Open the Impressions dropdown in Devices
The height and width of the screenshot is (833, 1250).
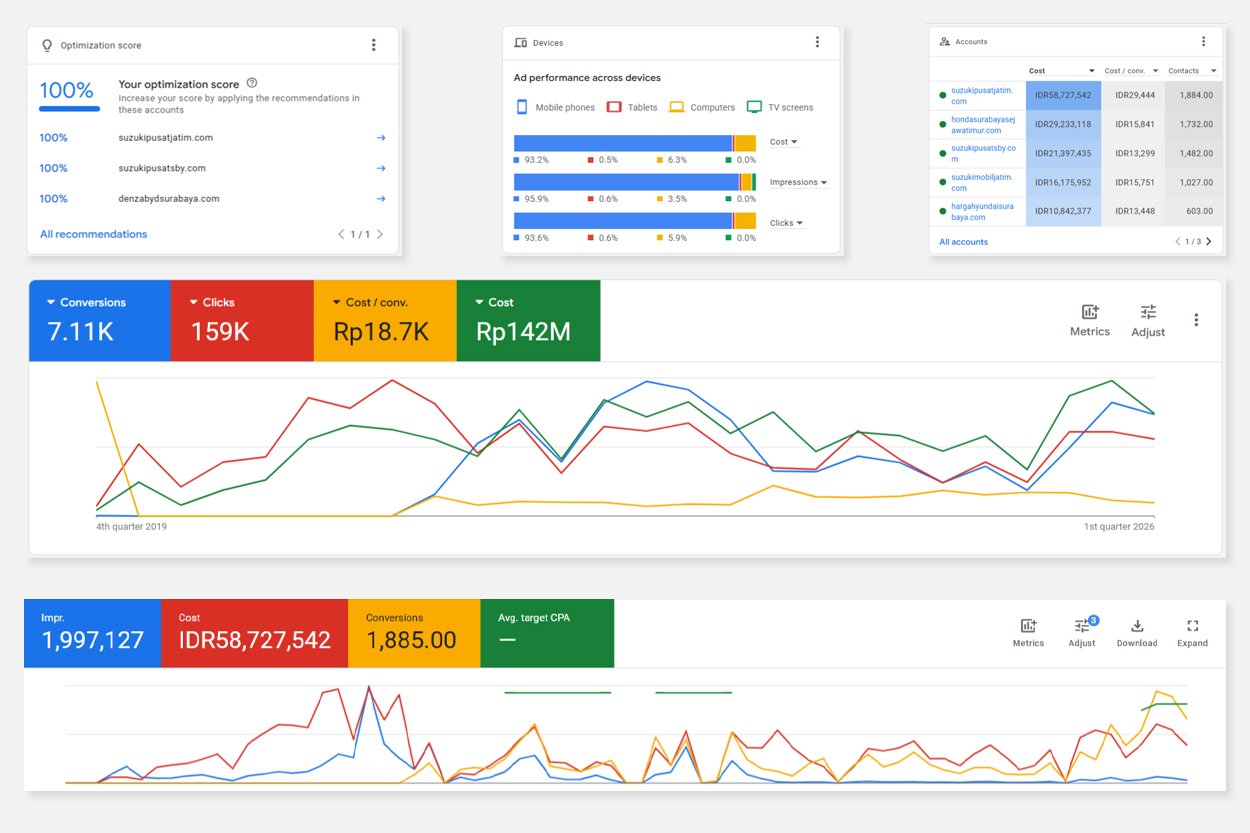(799, 182)
